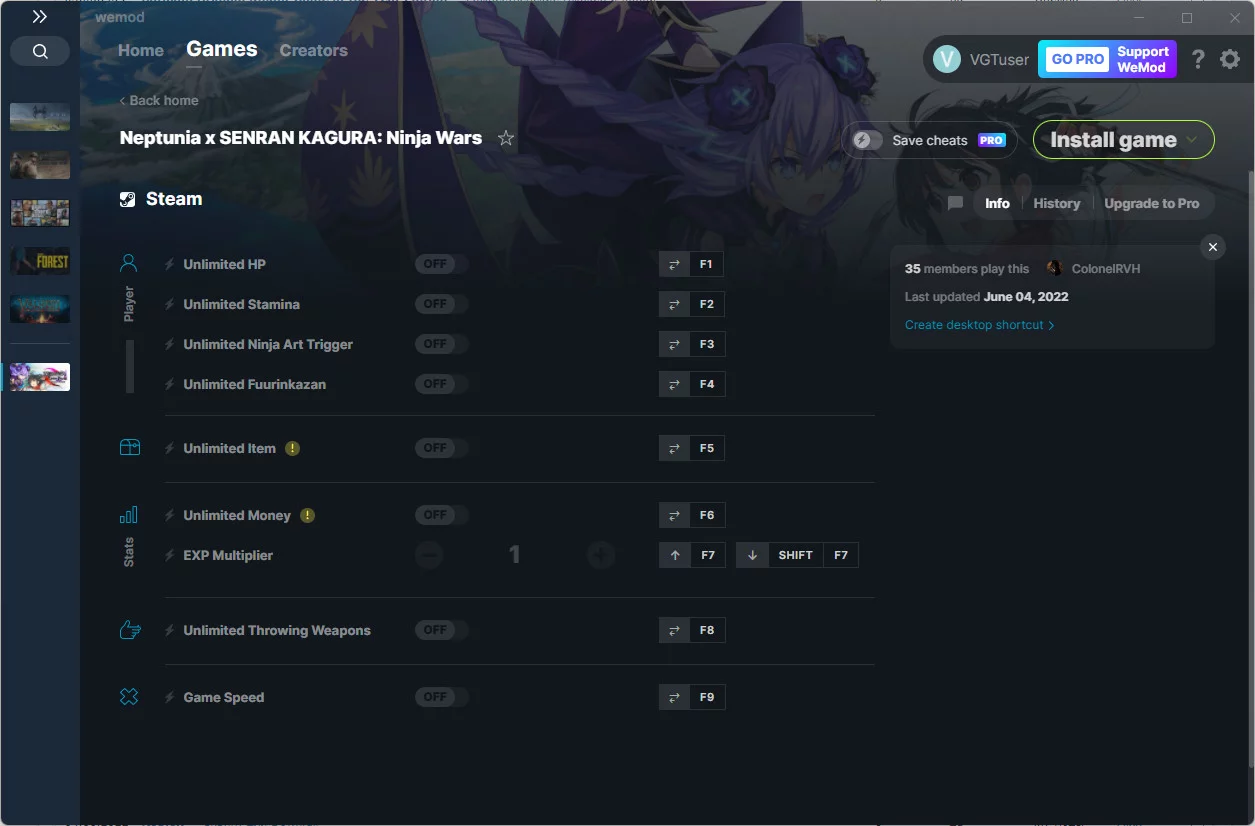Open the Creators tab
The height and width of the screenshot is (826, 1255).
click(x=314, y=50)
